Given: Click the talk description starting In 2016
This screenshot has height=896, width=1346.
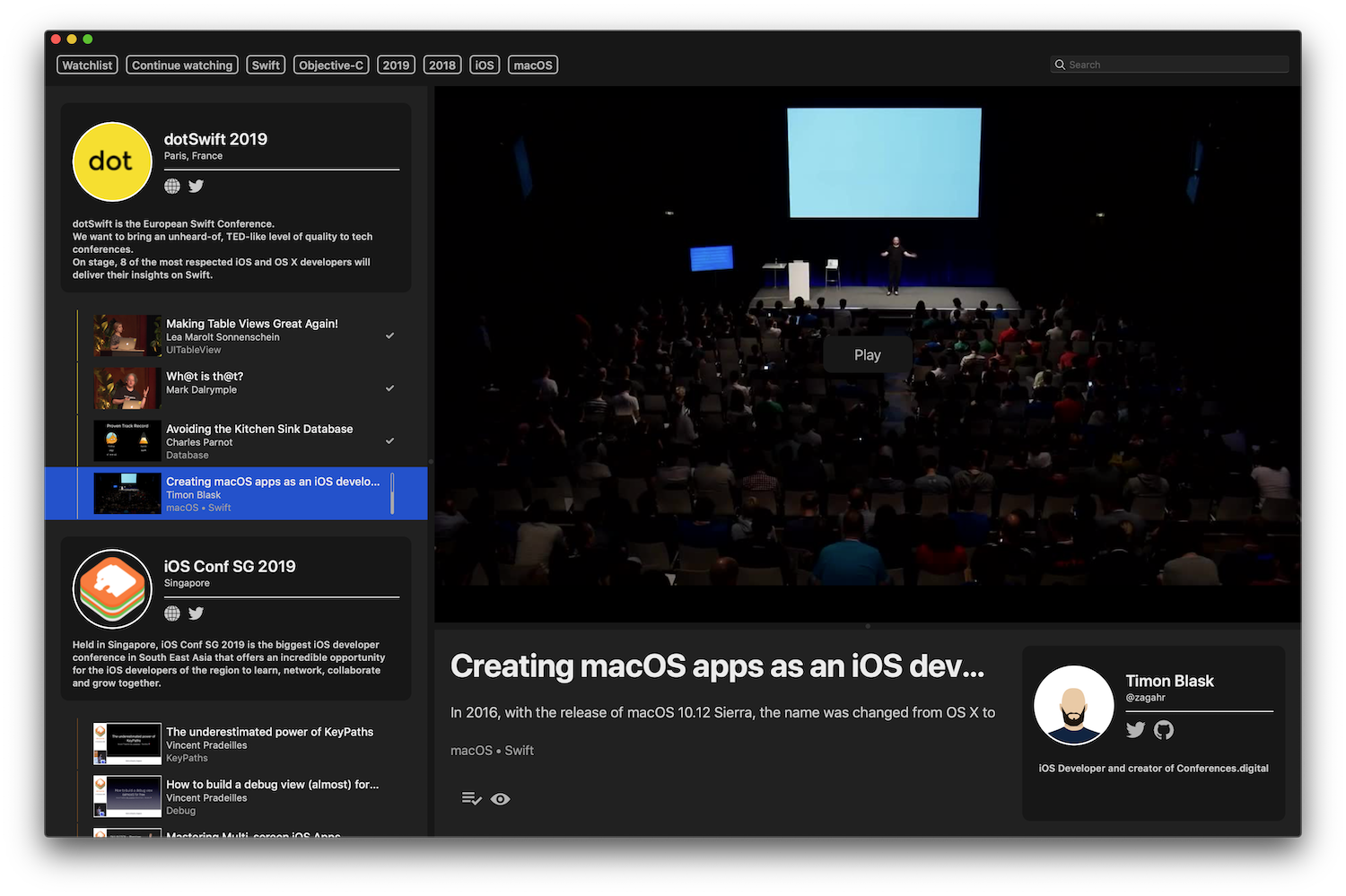Looking at the screenshot, I should (x=722, y=712).
